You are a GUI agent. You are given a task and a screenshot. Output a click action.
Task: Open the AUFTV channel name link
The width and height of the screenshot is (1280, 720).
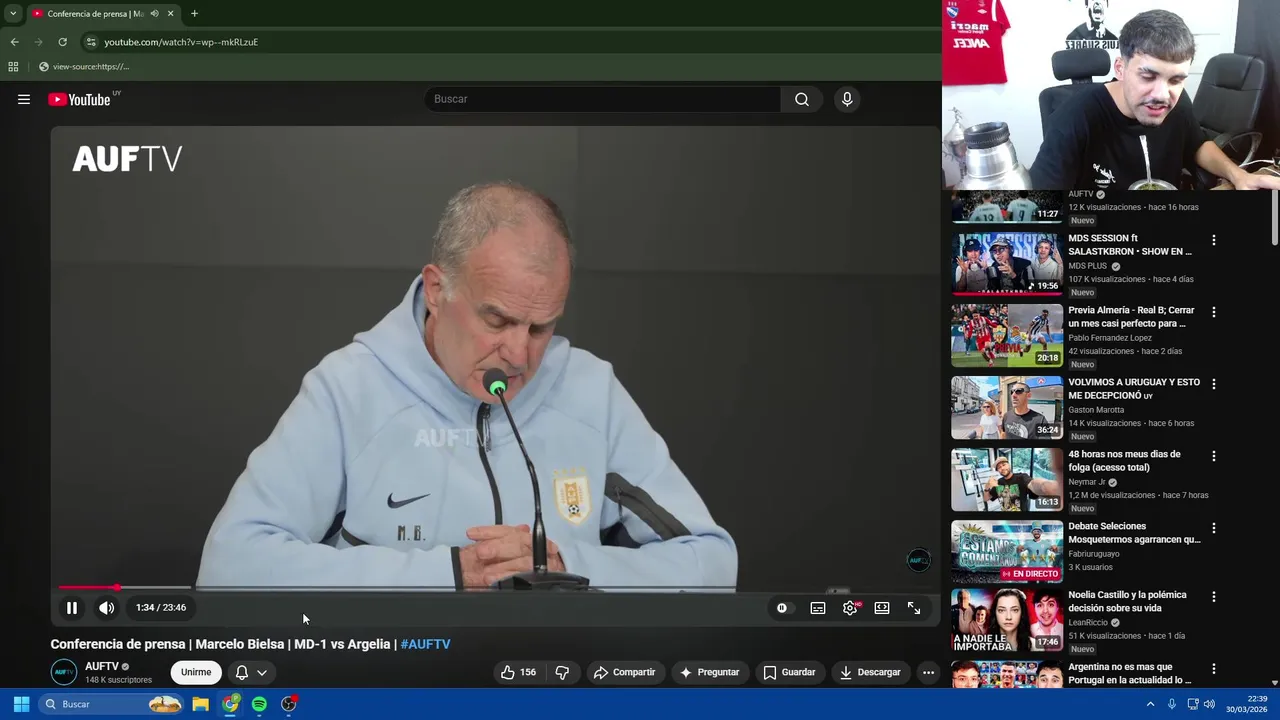(102, 666)
